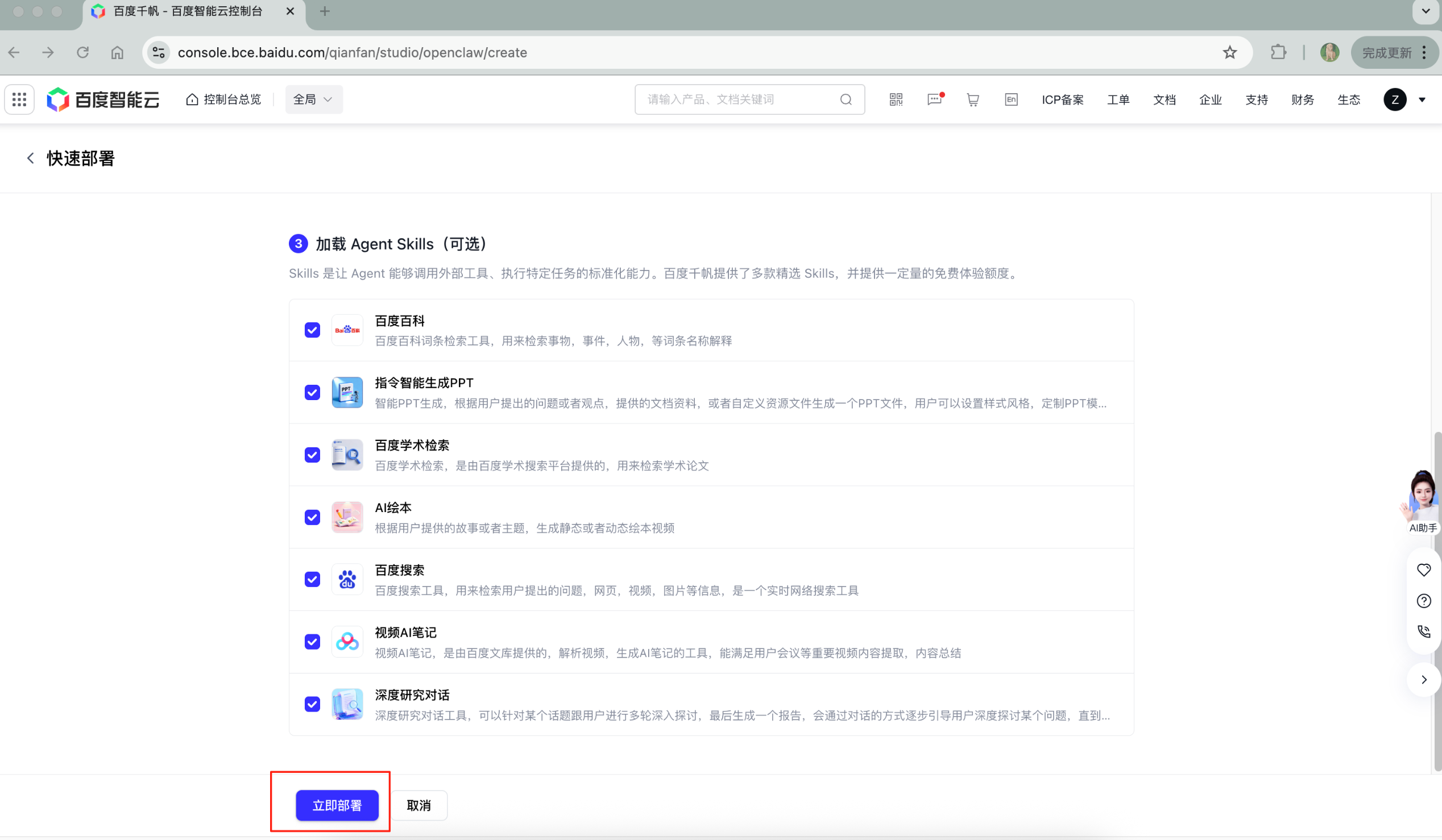Open the 文档 menu item
Image resolution: width=1442 pixels, height=840 pixels.
1164,99
